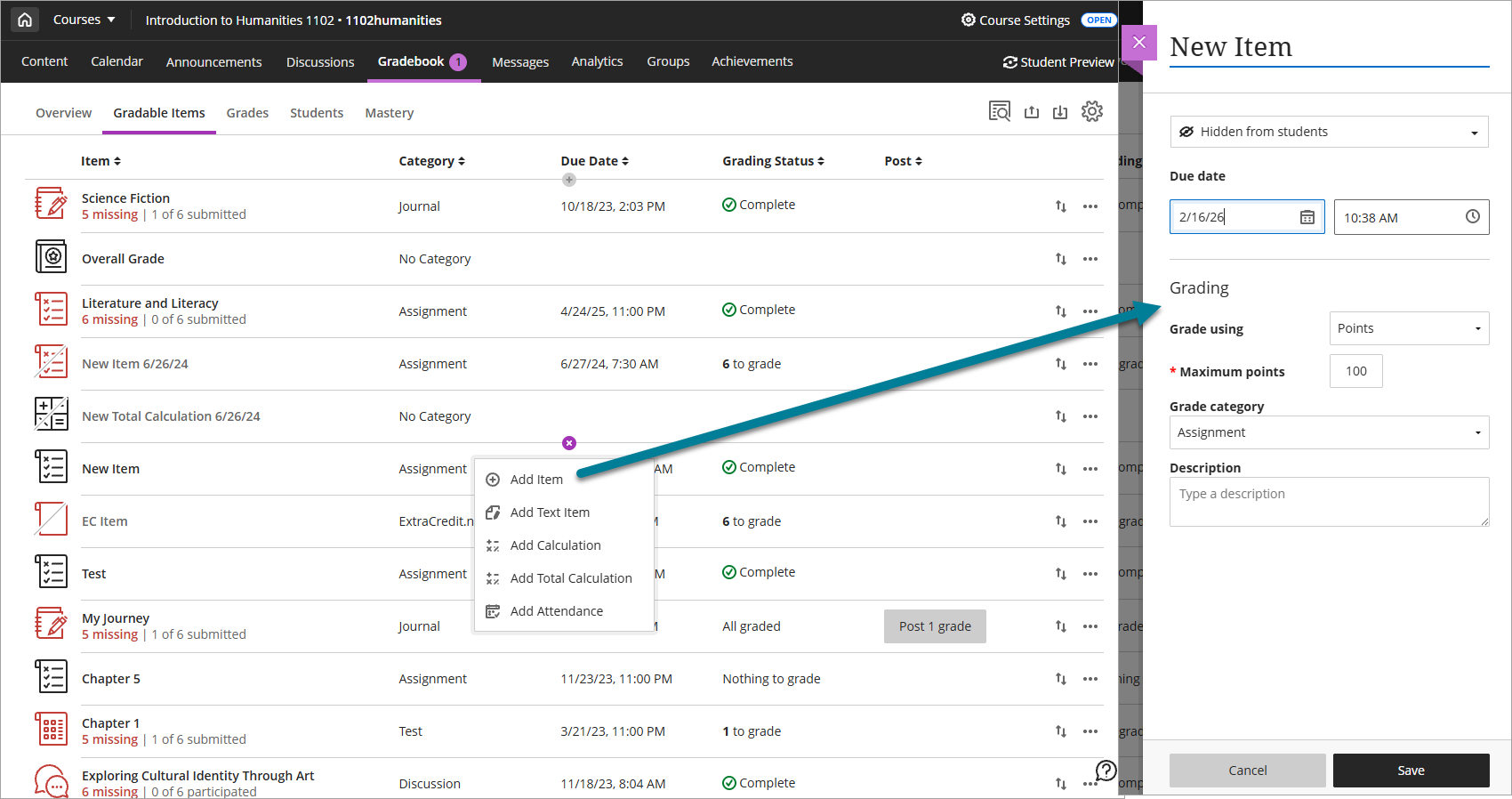Sort by Due Date column header
The image size is (1512, 799).
(594, 161)
